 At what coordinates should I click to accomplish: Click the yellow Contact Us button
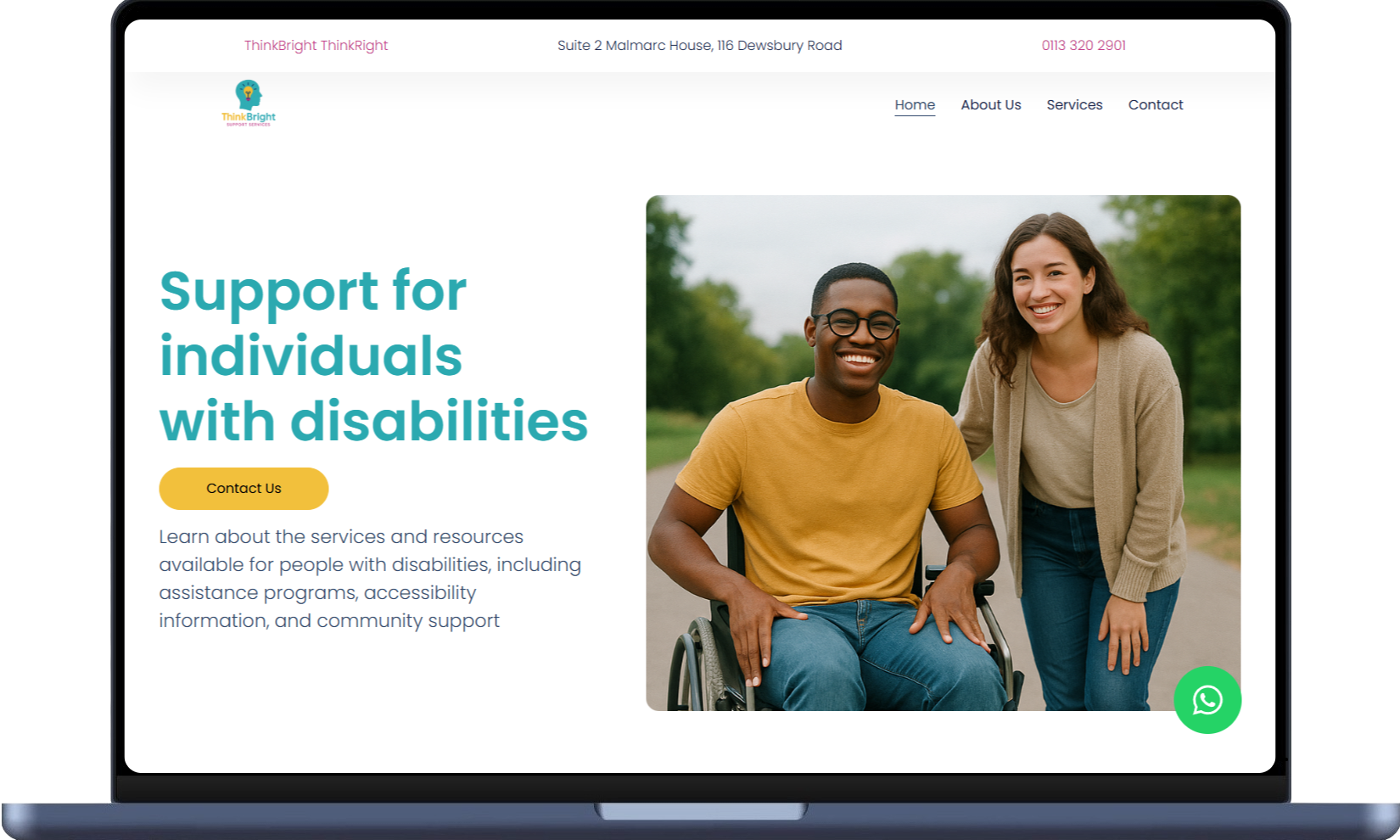[244, 489]
